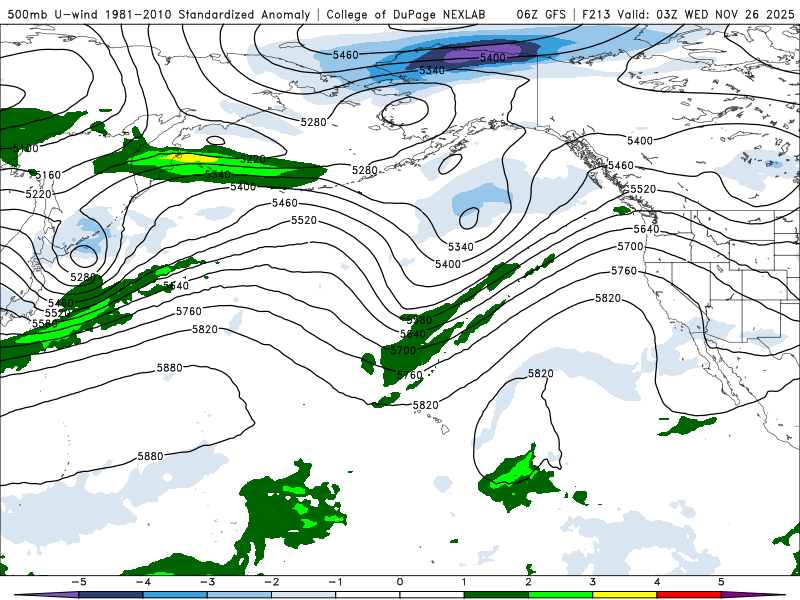Click the 5160 contour label
Screen dimensions: 800x600
(x=48, y=175)
